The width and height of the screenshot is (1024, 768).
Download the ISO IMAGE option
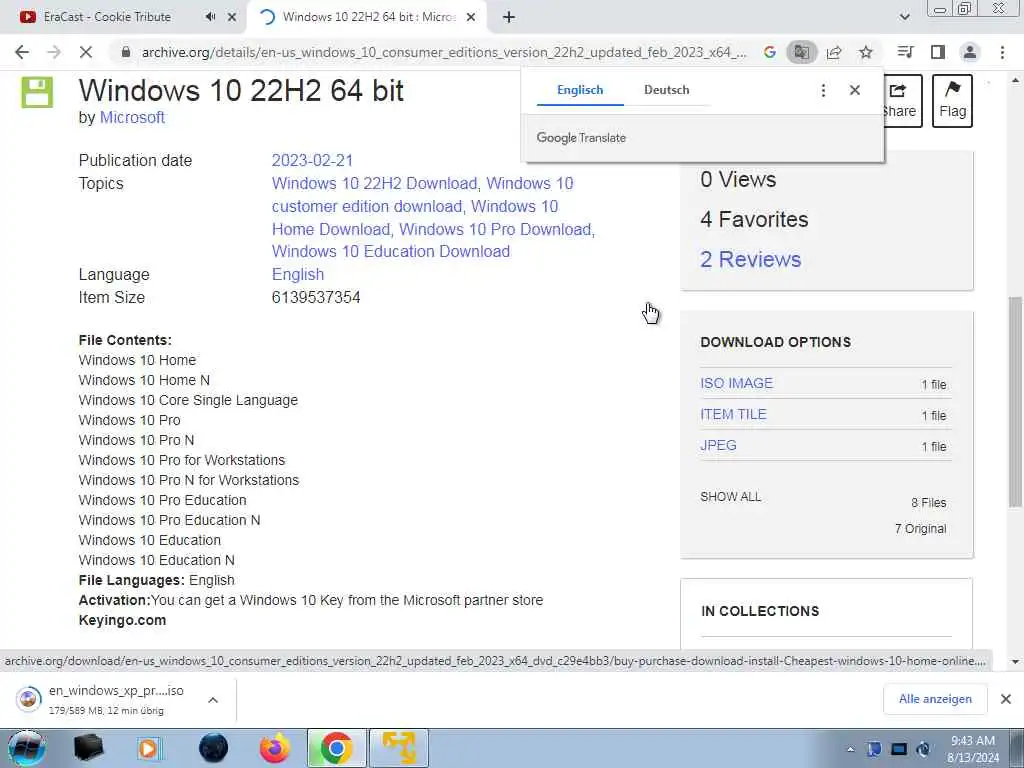tap(736, 383)
